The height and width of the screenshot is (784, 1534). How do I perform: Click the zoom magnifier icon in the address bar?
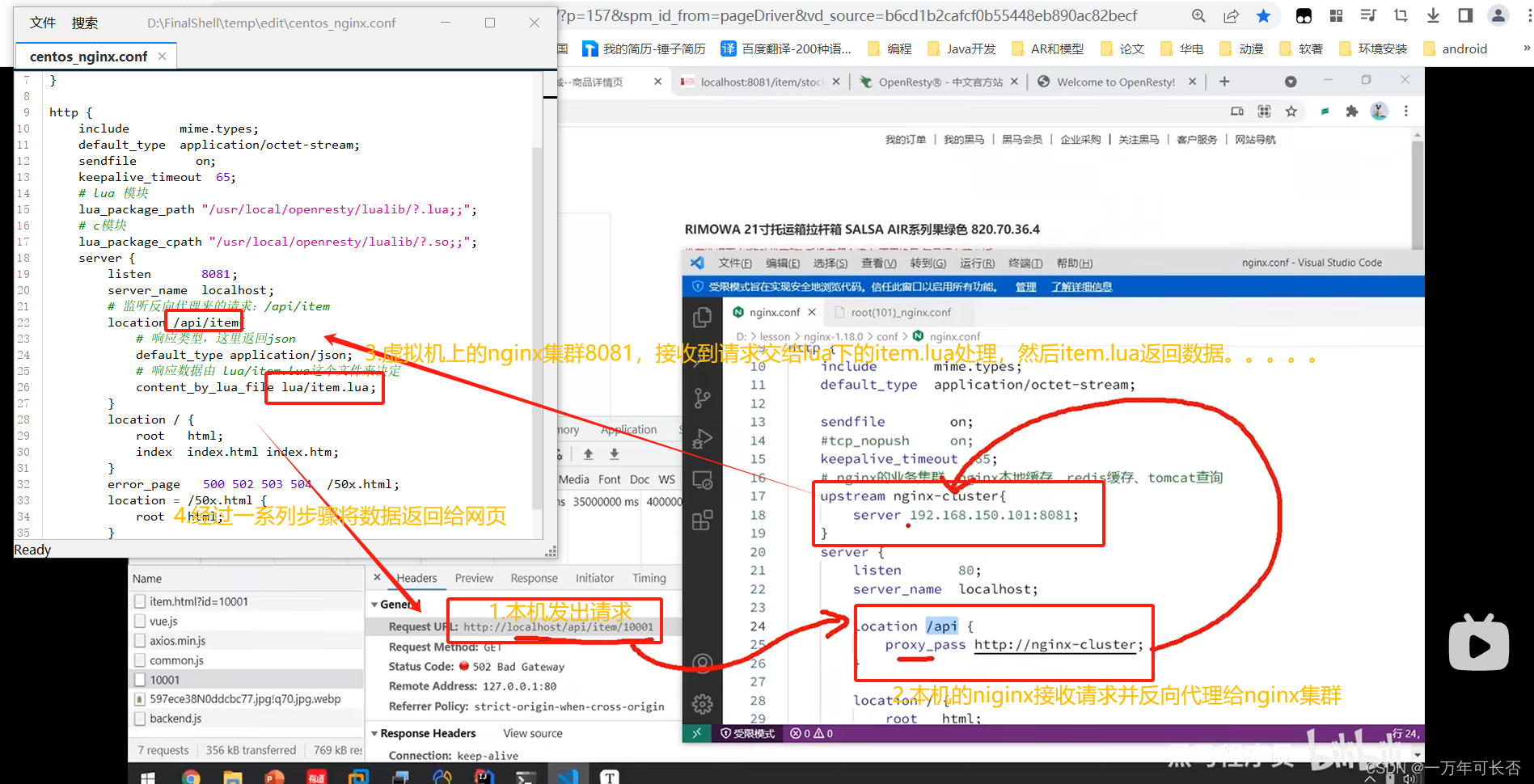1198,15
